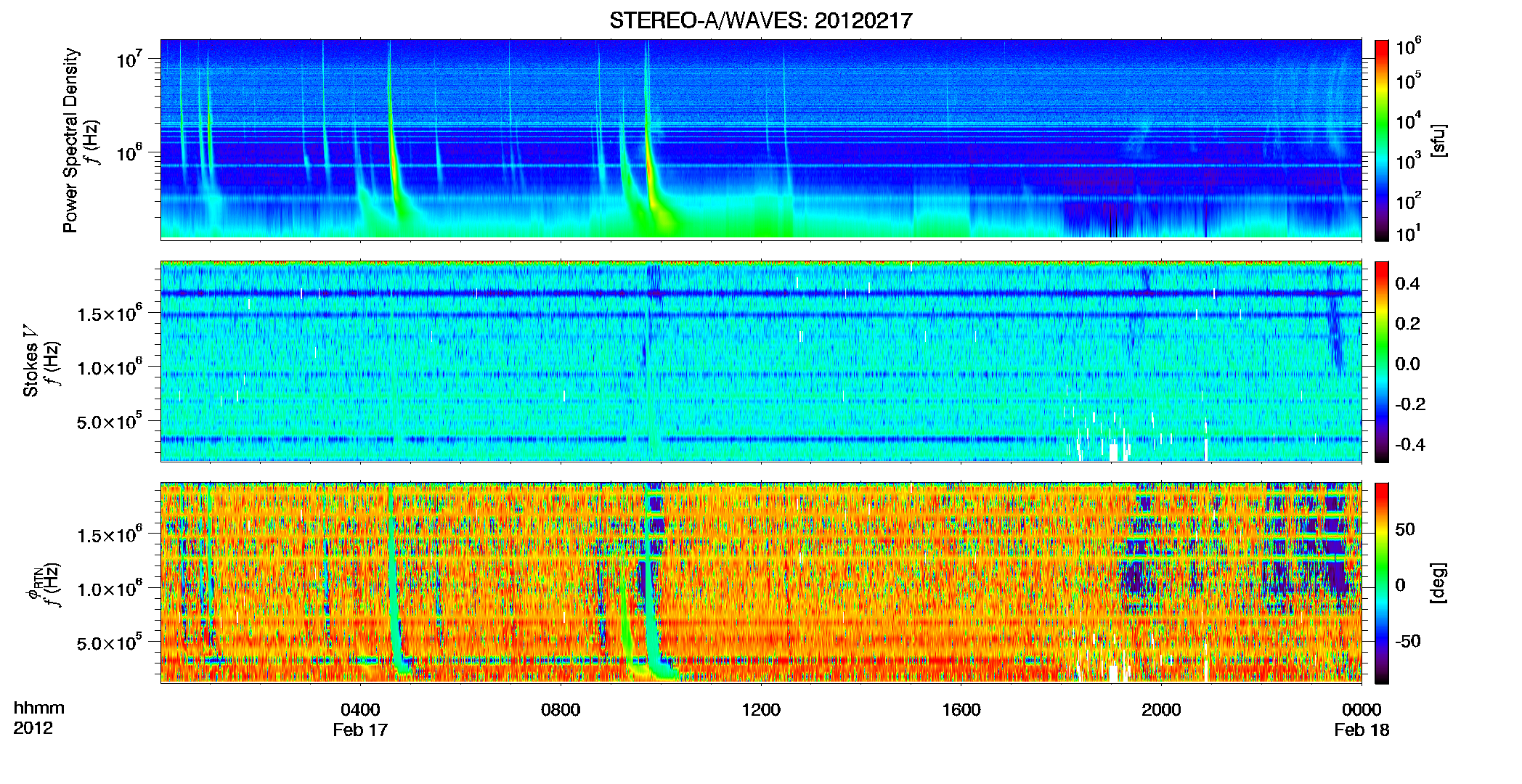
Task: Click the Stokes V spectrogram panel
Action: coord(761,362)
